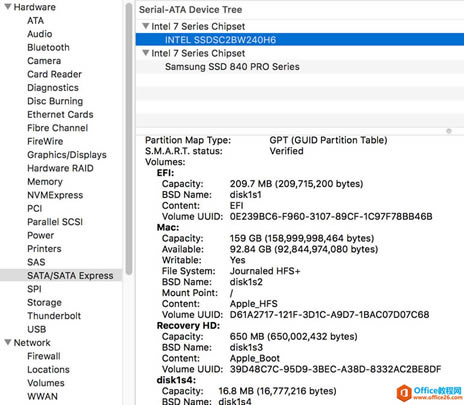
Task: Collapse the Network section triangle
Action: pyautogui.click(x=8, y=342)
